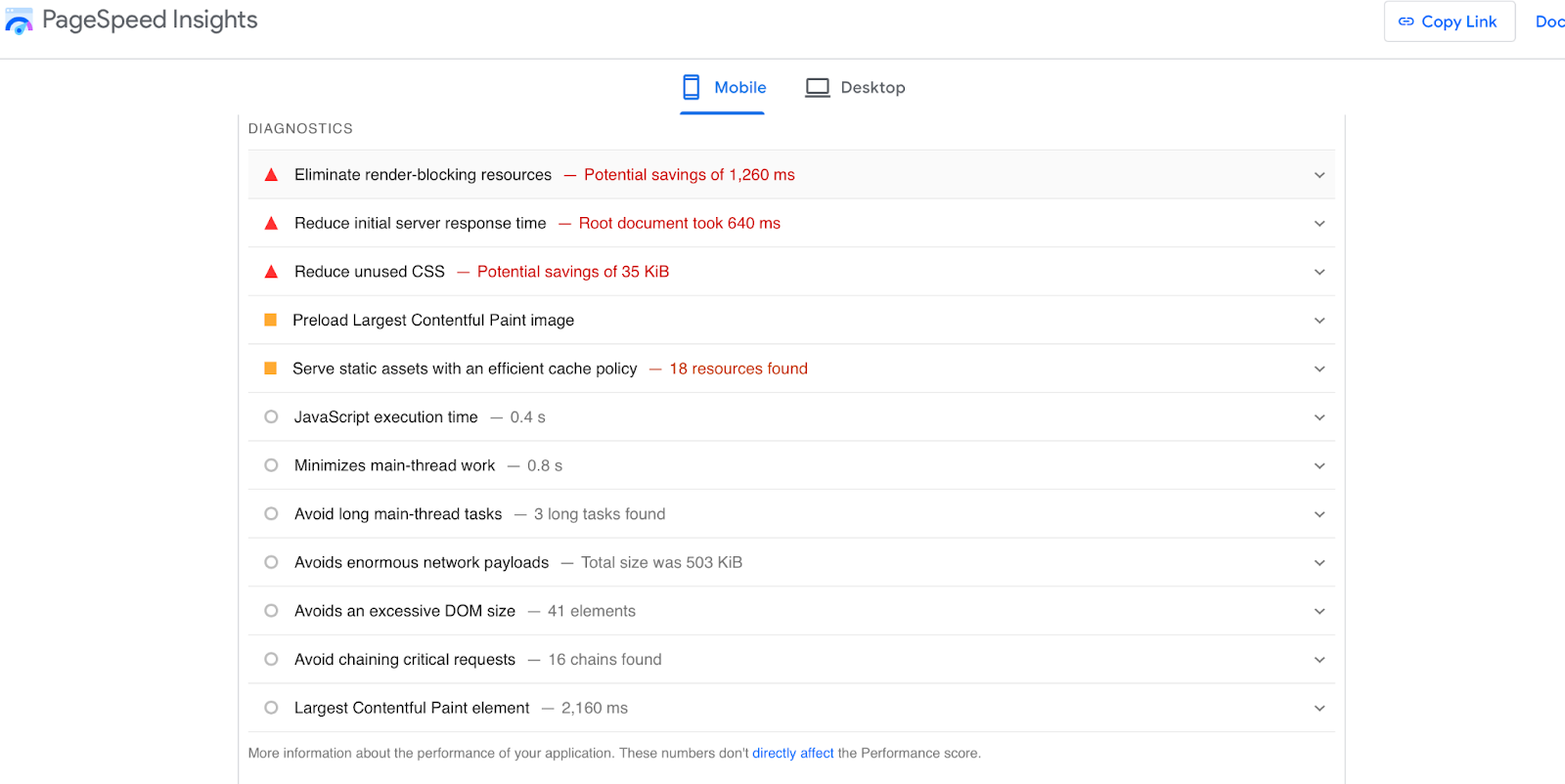Image resolution: width=1565 pixels, height=784 pixels.
Task: Expand Reduce initial server response time chevron
Action: coord(1319,224)
